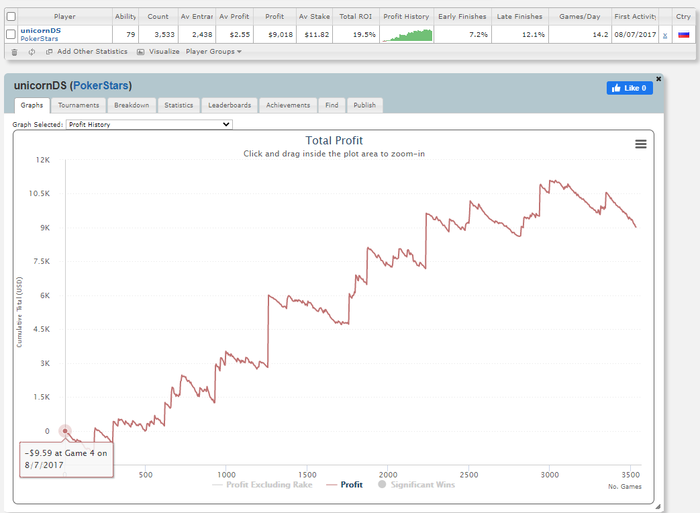Sort by the First Activity column header
Viewport: 700px width, 513px height.
(635, 17)
